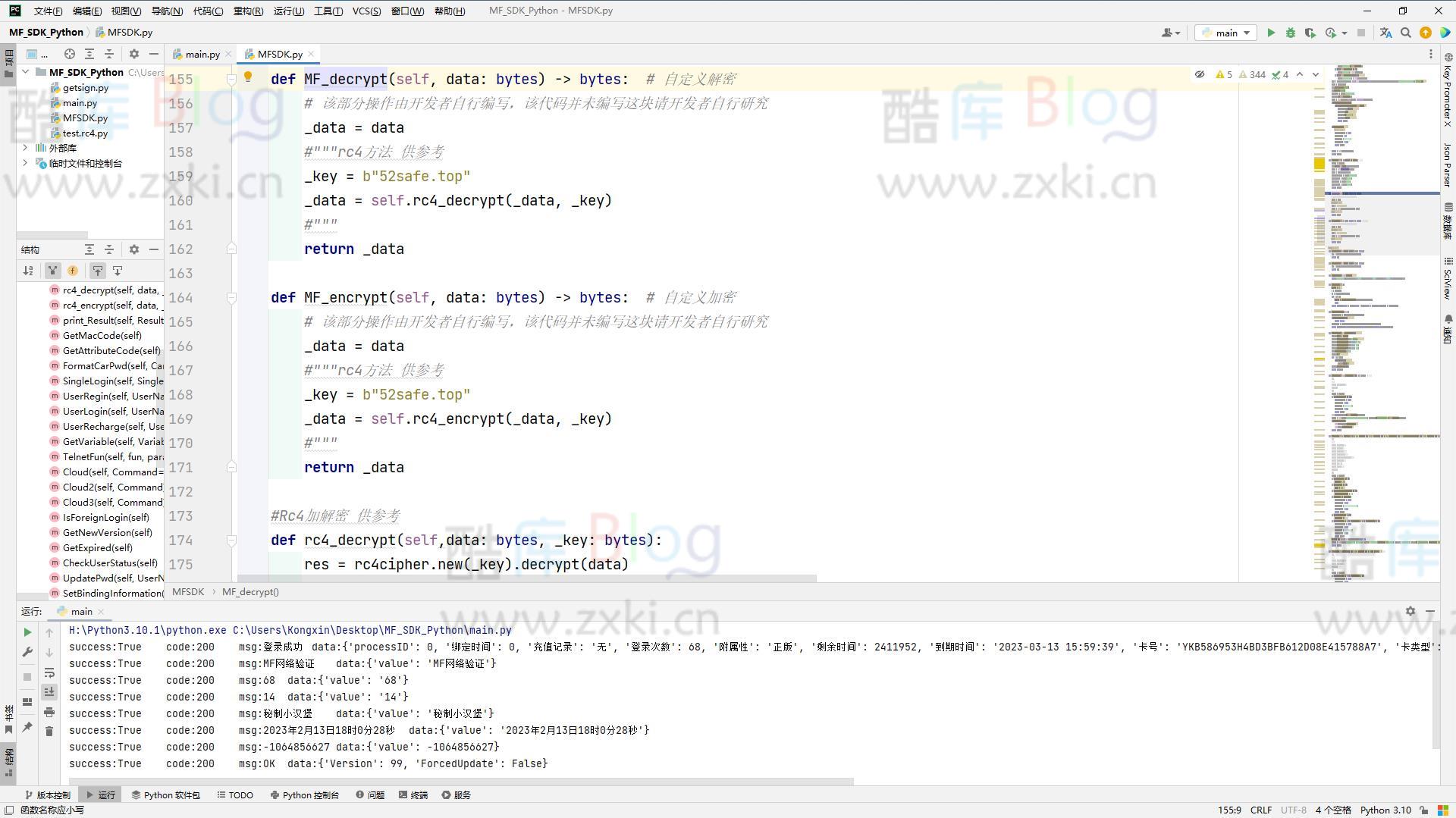
Task: Expand the 外部库 tree node
Action: [25, 148]
